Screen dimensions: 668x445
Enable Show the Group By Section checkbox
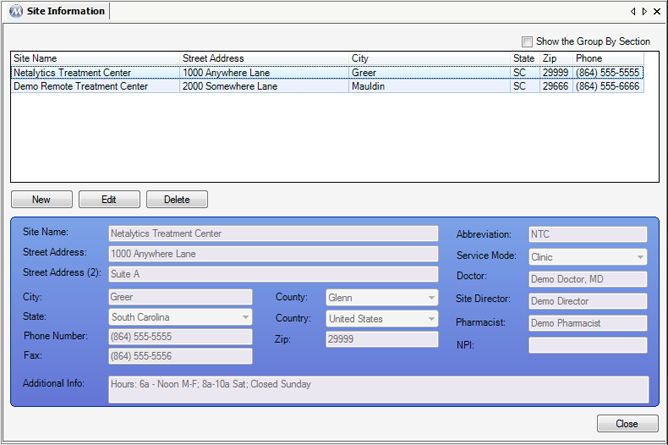pos(527,41)
